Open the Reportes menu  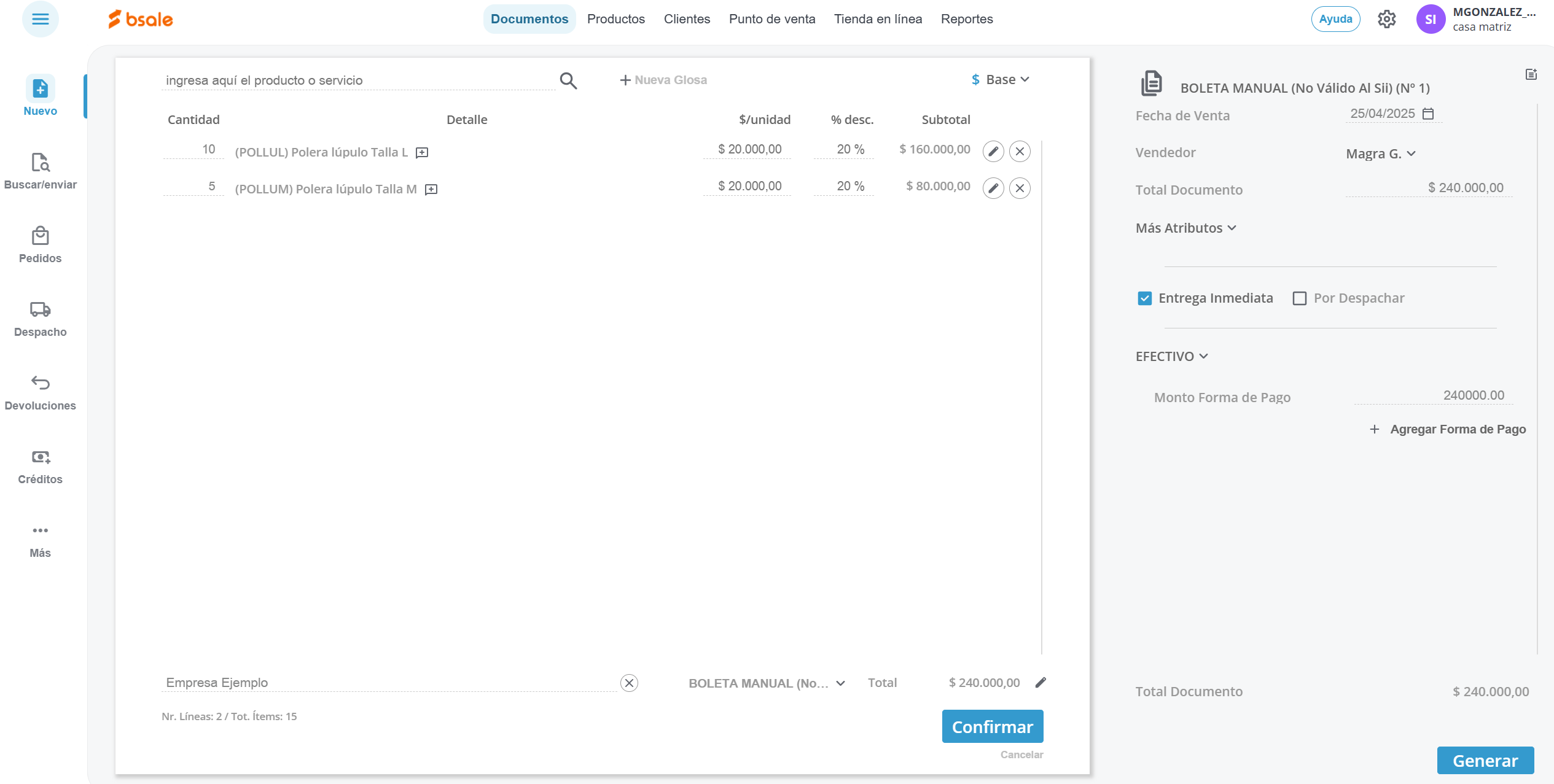click(x=966, y=19)
